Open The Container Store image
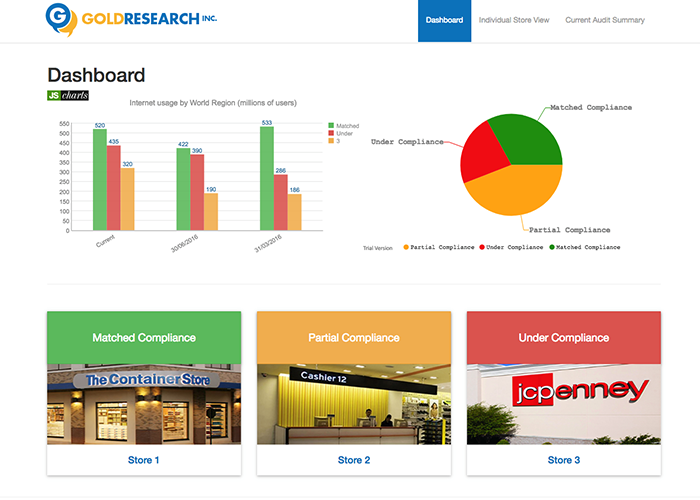The height and width of the screenshot is (500, 700). (144, 404)
